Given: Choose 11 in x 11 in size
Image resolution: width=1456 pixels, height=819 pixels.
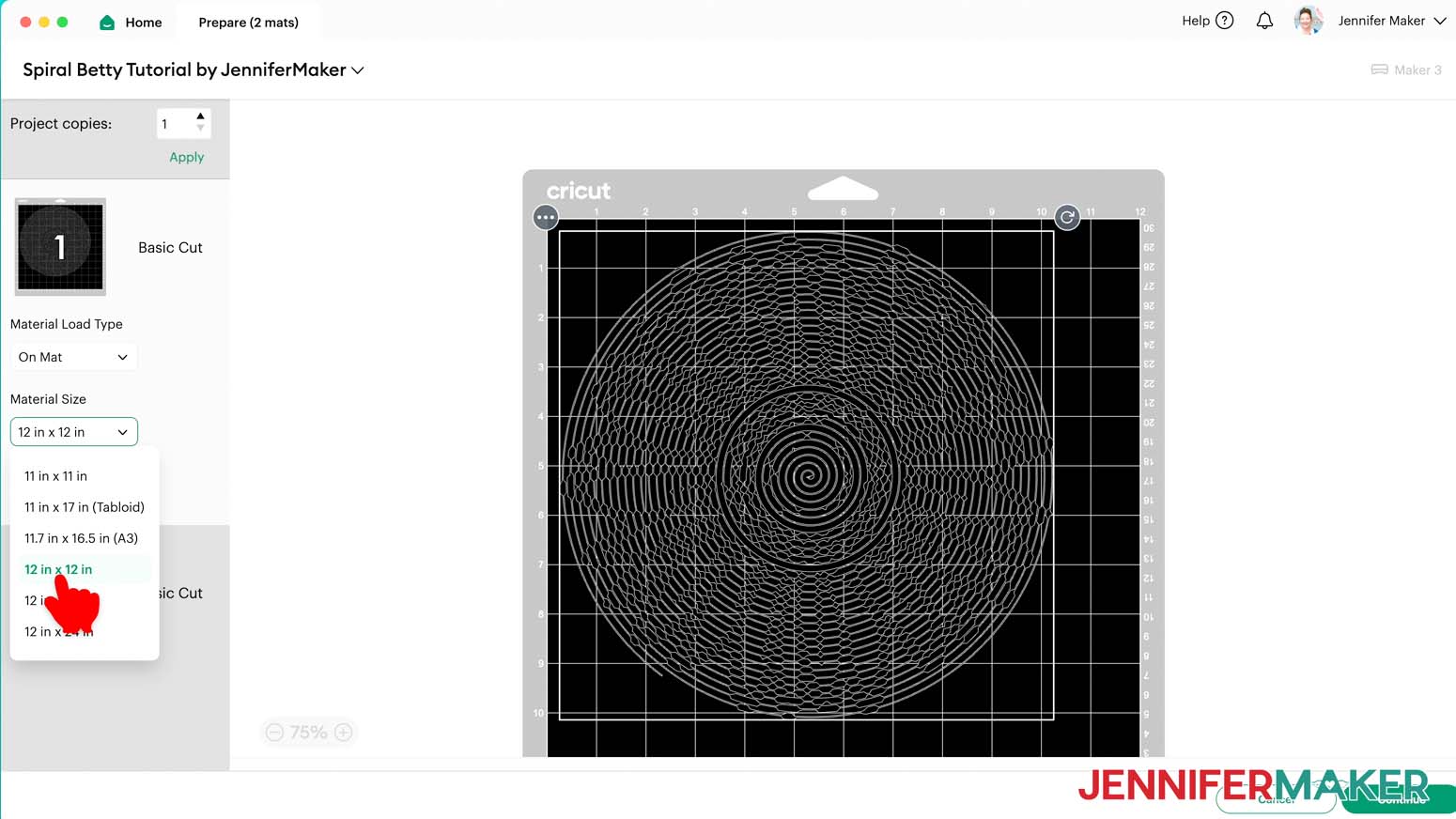Looking at the screenshot, I should coord(55,476).
